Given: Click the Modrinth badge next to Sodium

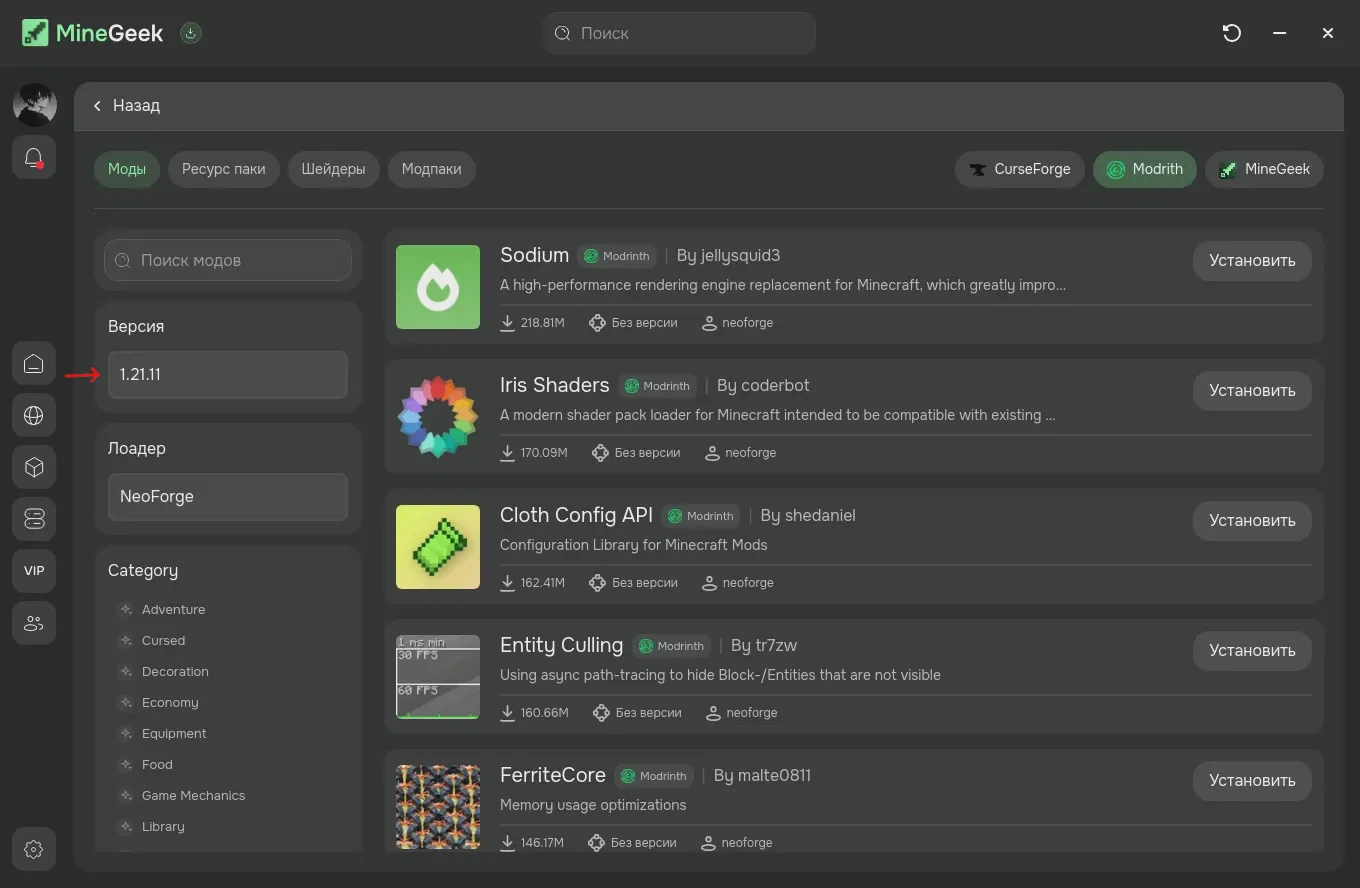Looking at the screenshot, I should (618, 256).
